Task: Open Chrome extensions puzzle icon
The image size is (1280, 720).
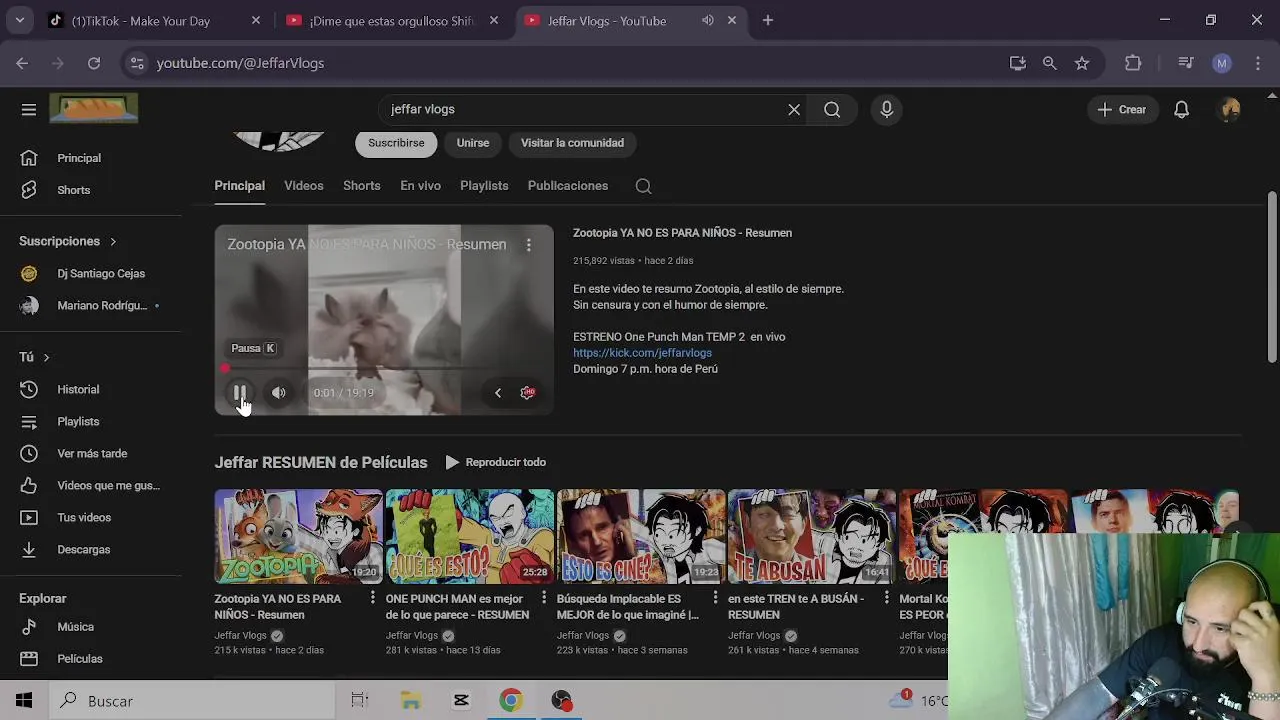Action: click(x=1133, y=63)
